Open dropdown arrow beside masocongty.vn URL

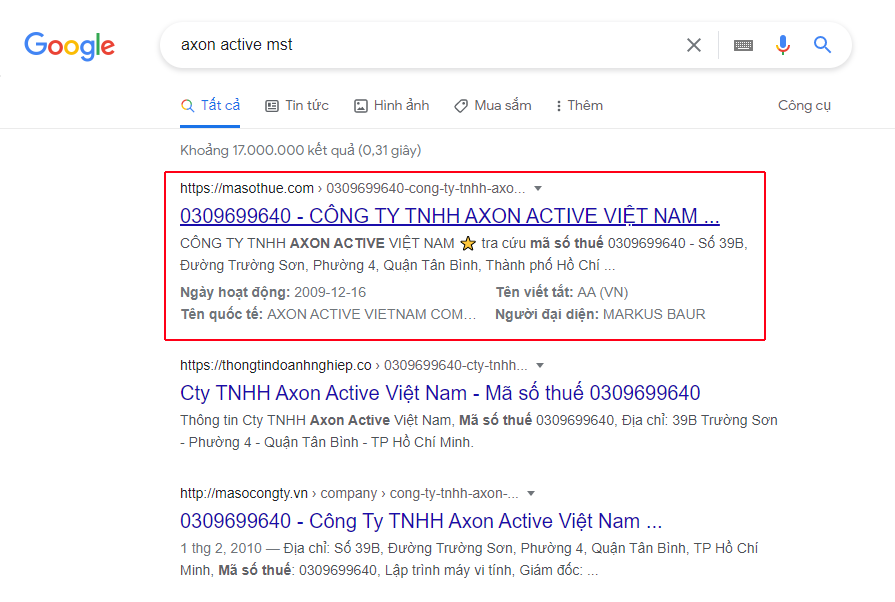coord(531,493)
